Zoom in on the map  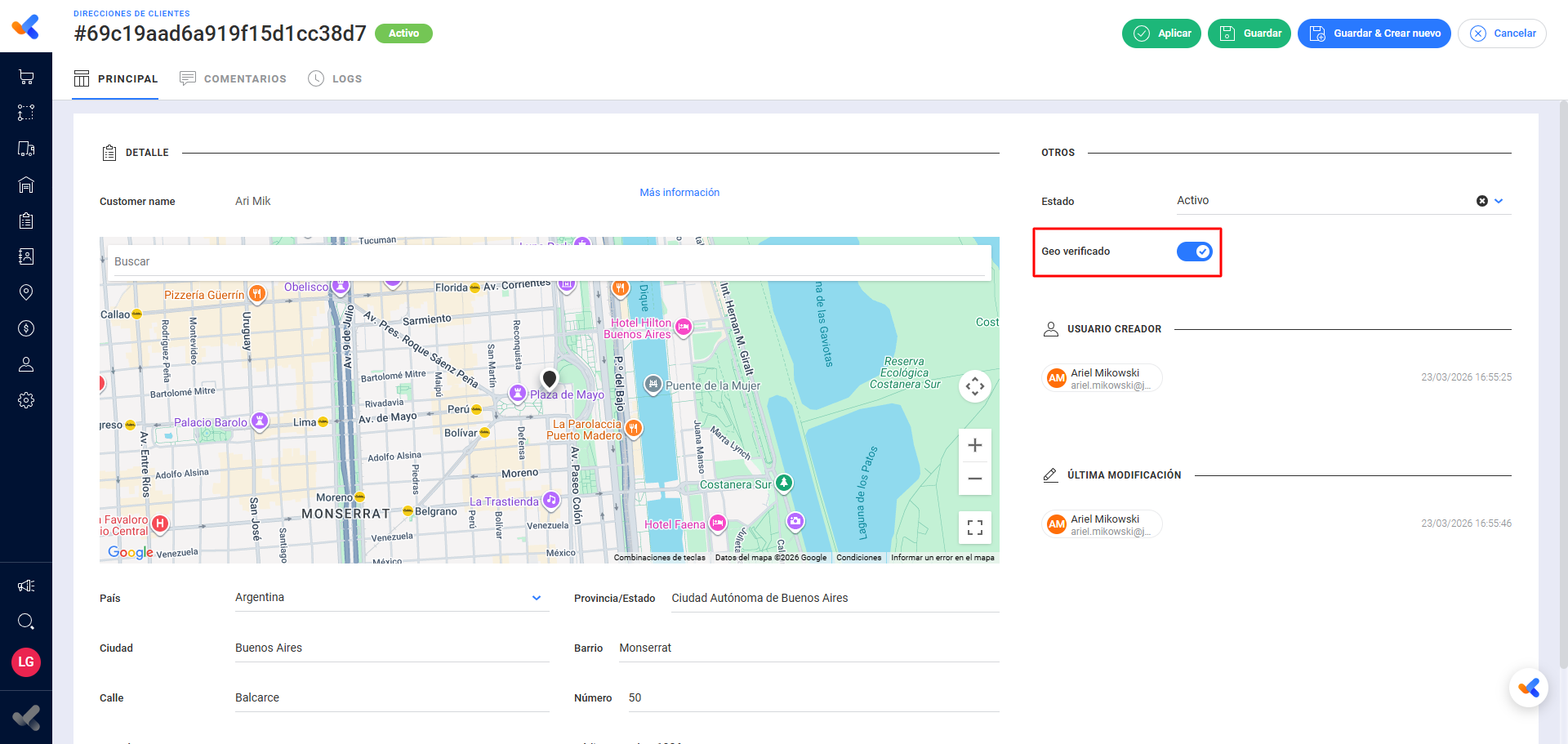[974, 445]
